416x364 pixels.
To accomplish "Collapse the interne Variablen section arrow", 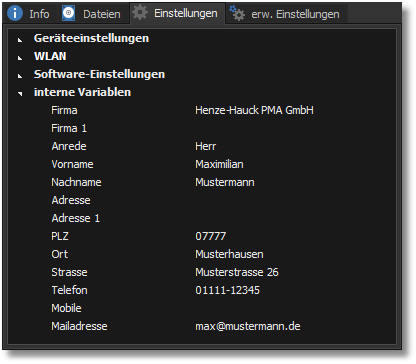I will click(20, 94).
